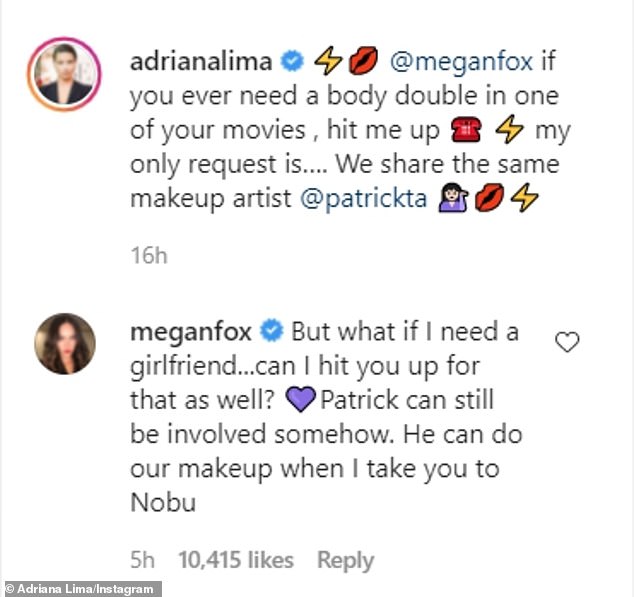
Task: Click the last lightning emoji in adrianalima's comment
Action: [x=525, y=198]
